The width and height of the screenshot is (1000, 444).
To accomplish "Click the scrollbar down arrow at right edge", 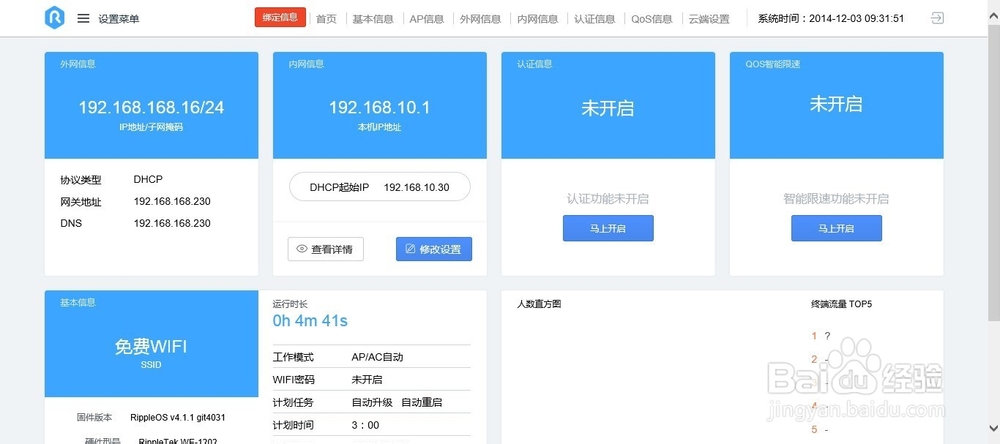I will 994,428.
